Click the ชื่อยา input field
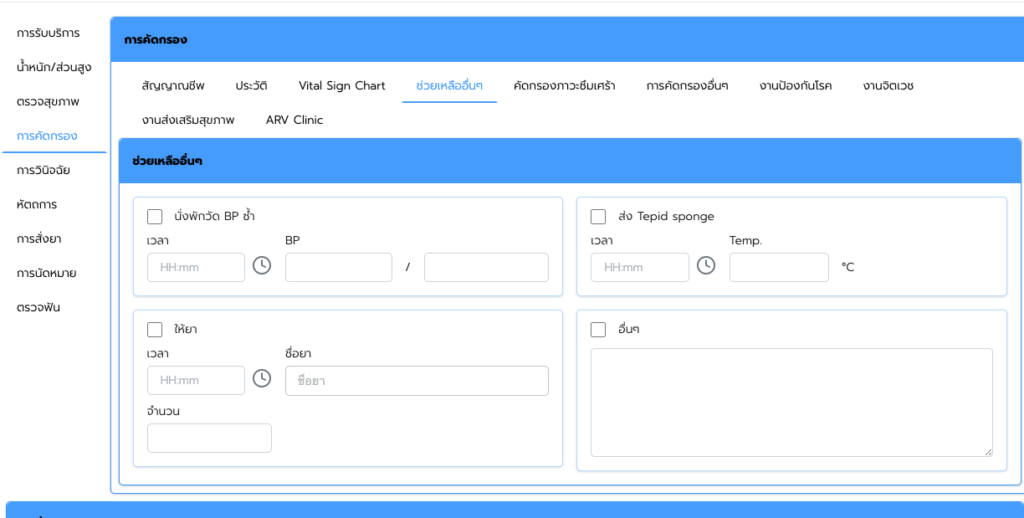 [x=417, y=380]
